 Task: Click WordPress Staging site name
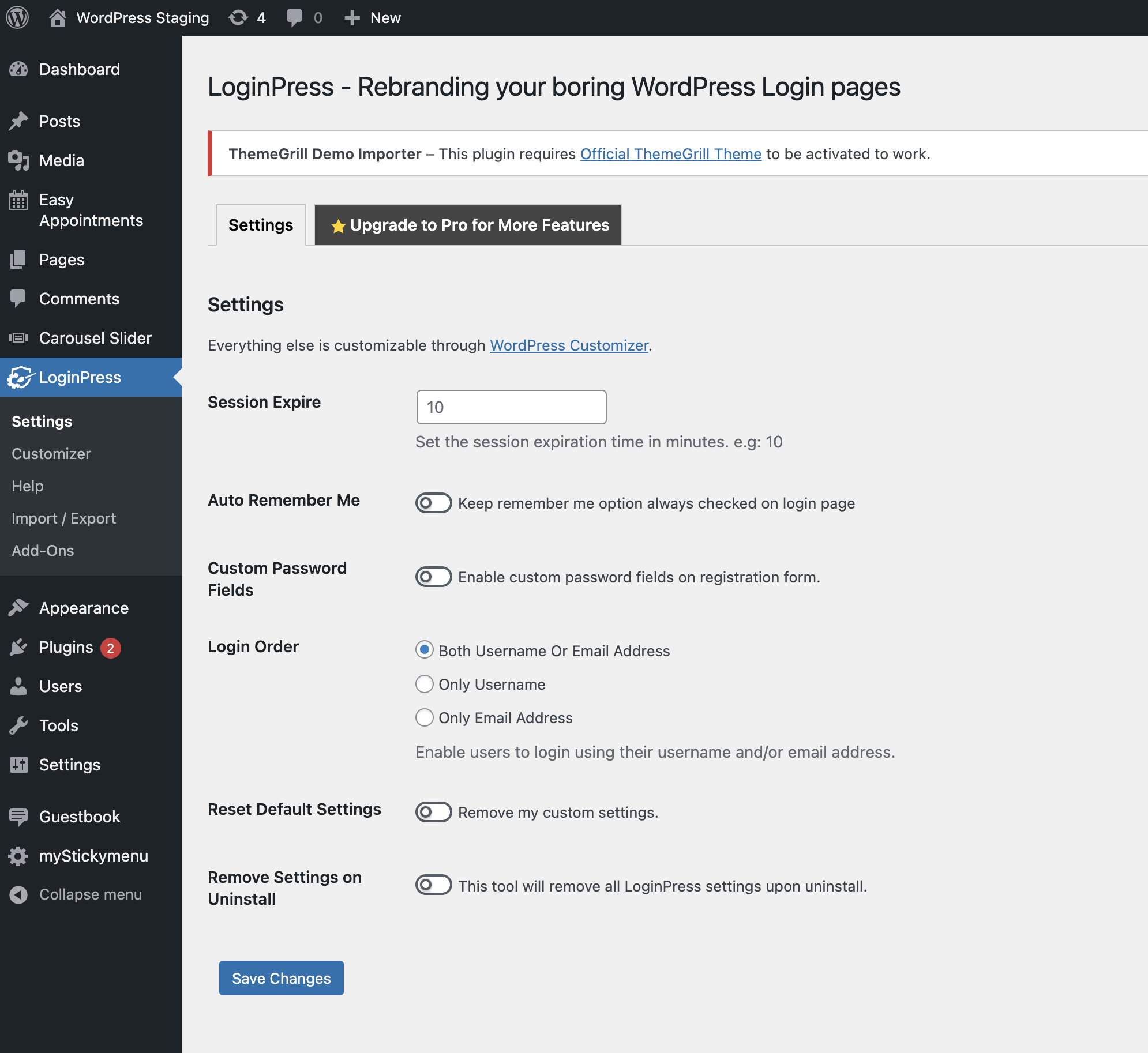click(x=143, y=18)
